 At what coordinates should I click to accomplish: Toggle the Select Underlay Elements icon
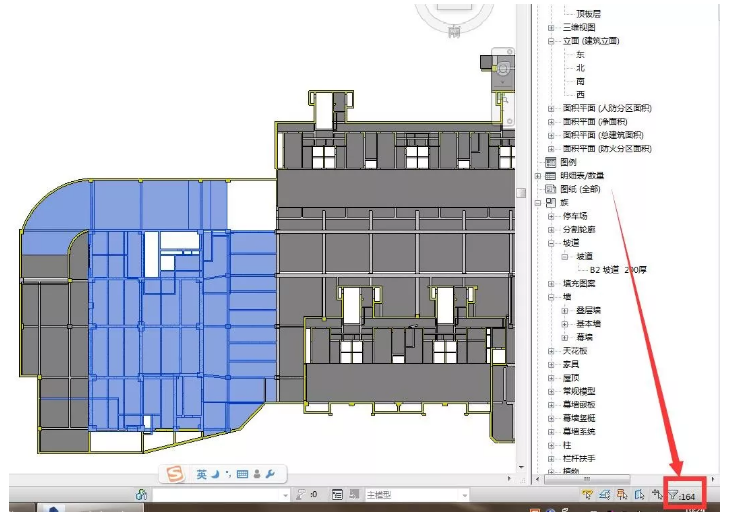[x=605, y=495]
